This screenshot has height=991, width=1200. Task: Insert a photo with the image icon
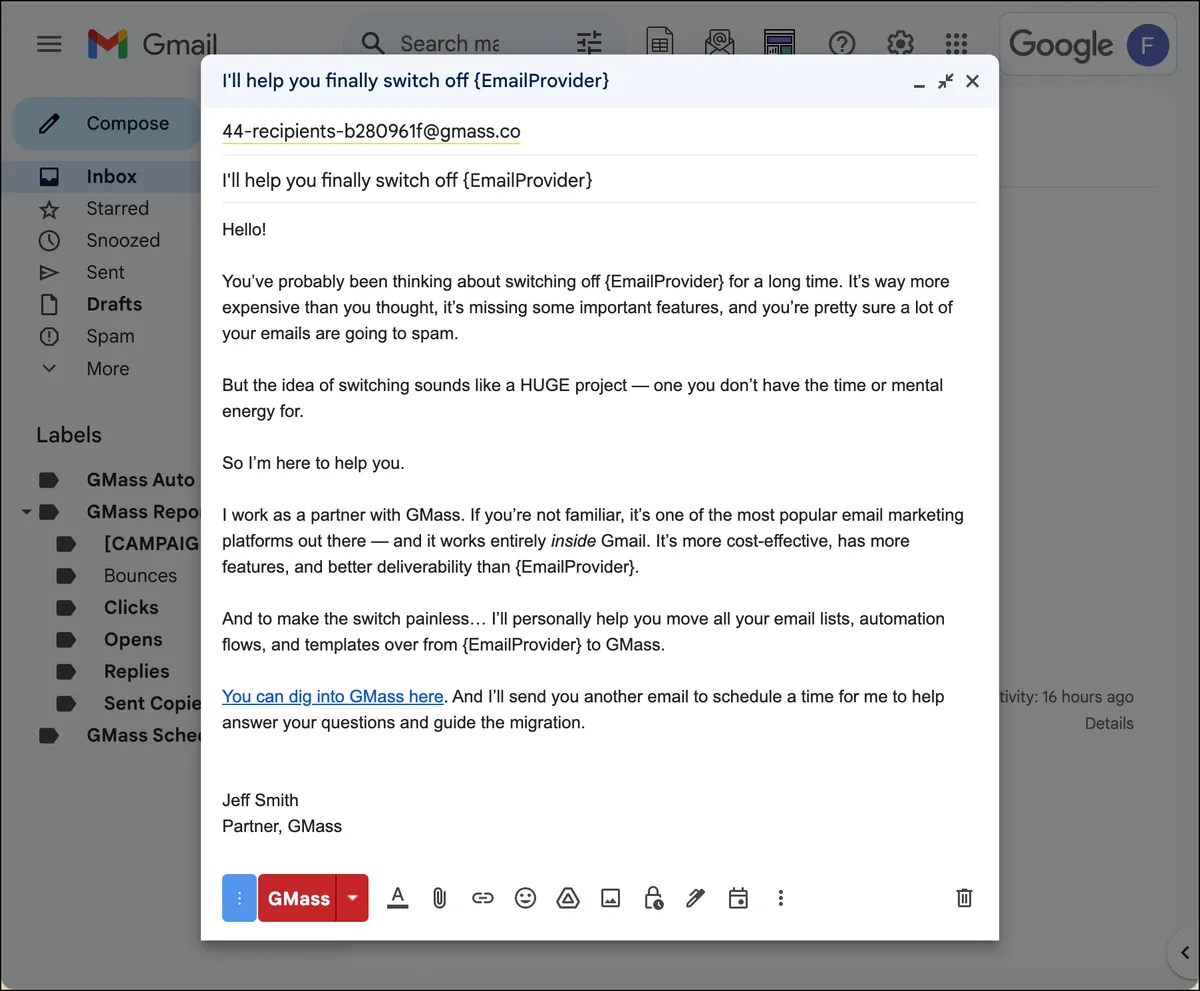coord(610,898)
